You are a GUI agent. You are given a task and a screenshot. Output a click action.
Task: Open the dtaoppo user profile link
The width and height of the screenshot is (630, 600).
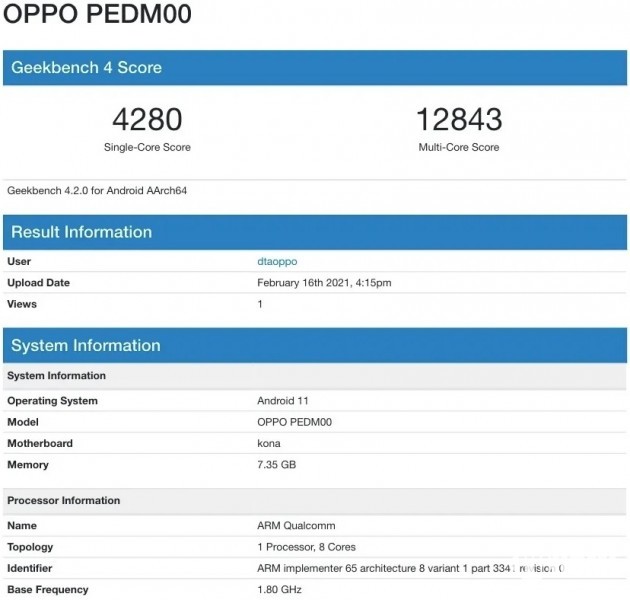[277, 261]
